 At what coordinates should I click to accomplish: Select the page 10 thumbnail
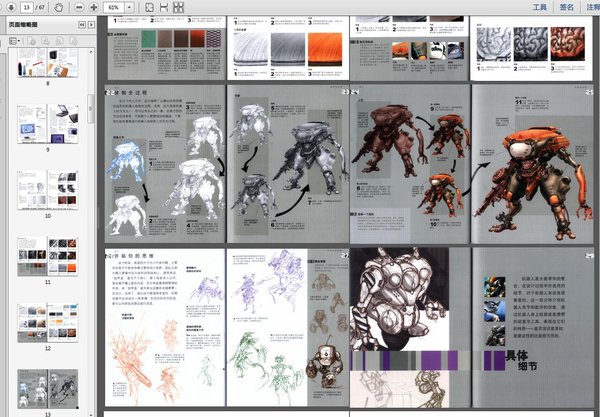pyautogui.click(x=46, y=188)
